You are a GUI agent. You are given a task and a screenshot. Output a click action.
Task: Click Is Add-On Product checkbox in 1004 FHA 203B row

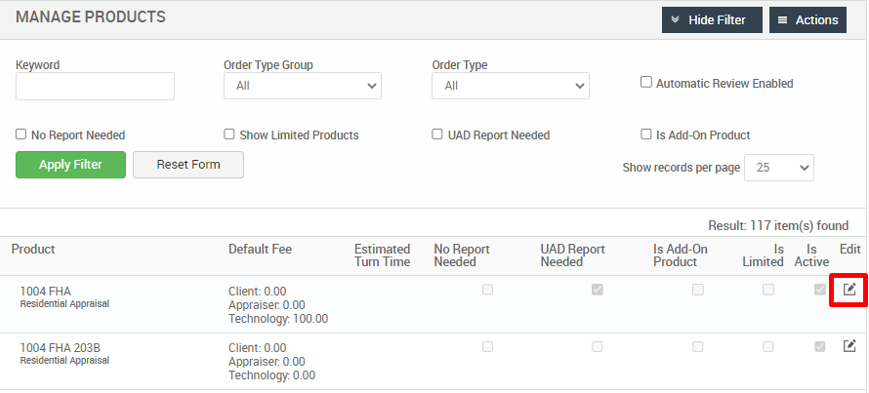click(x=698, y=346)
